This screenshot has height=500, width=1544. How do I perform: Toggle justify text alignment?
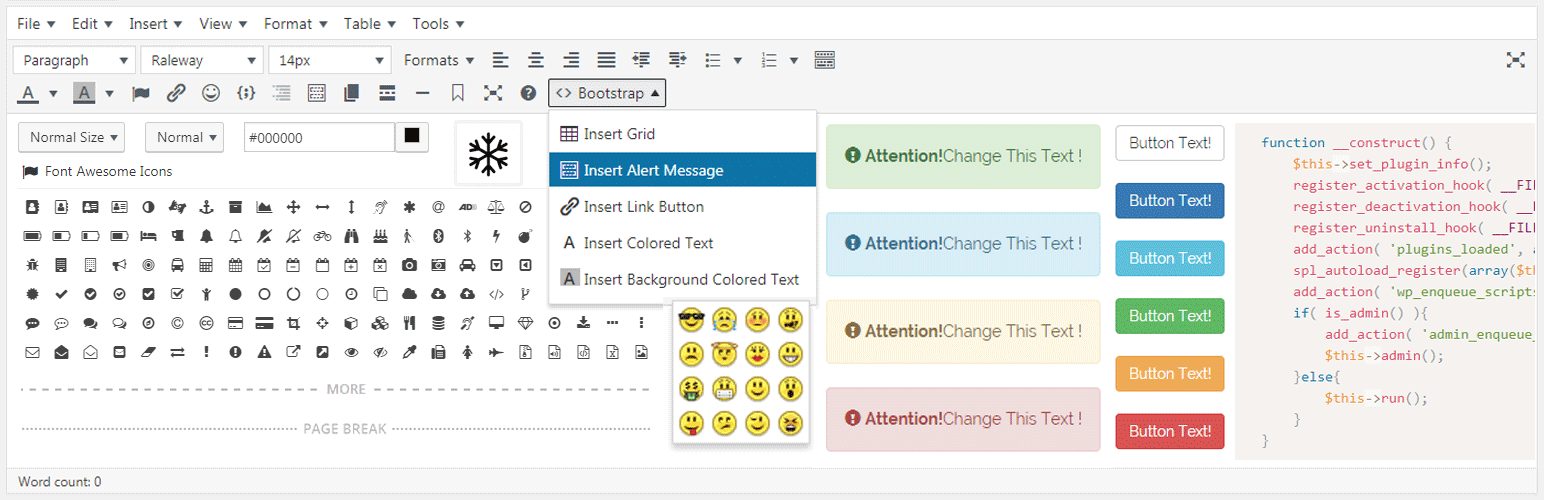click(x=606, y=60)
